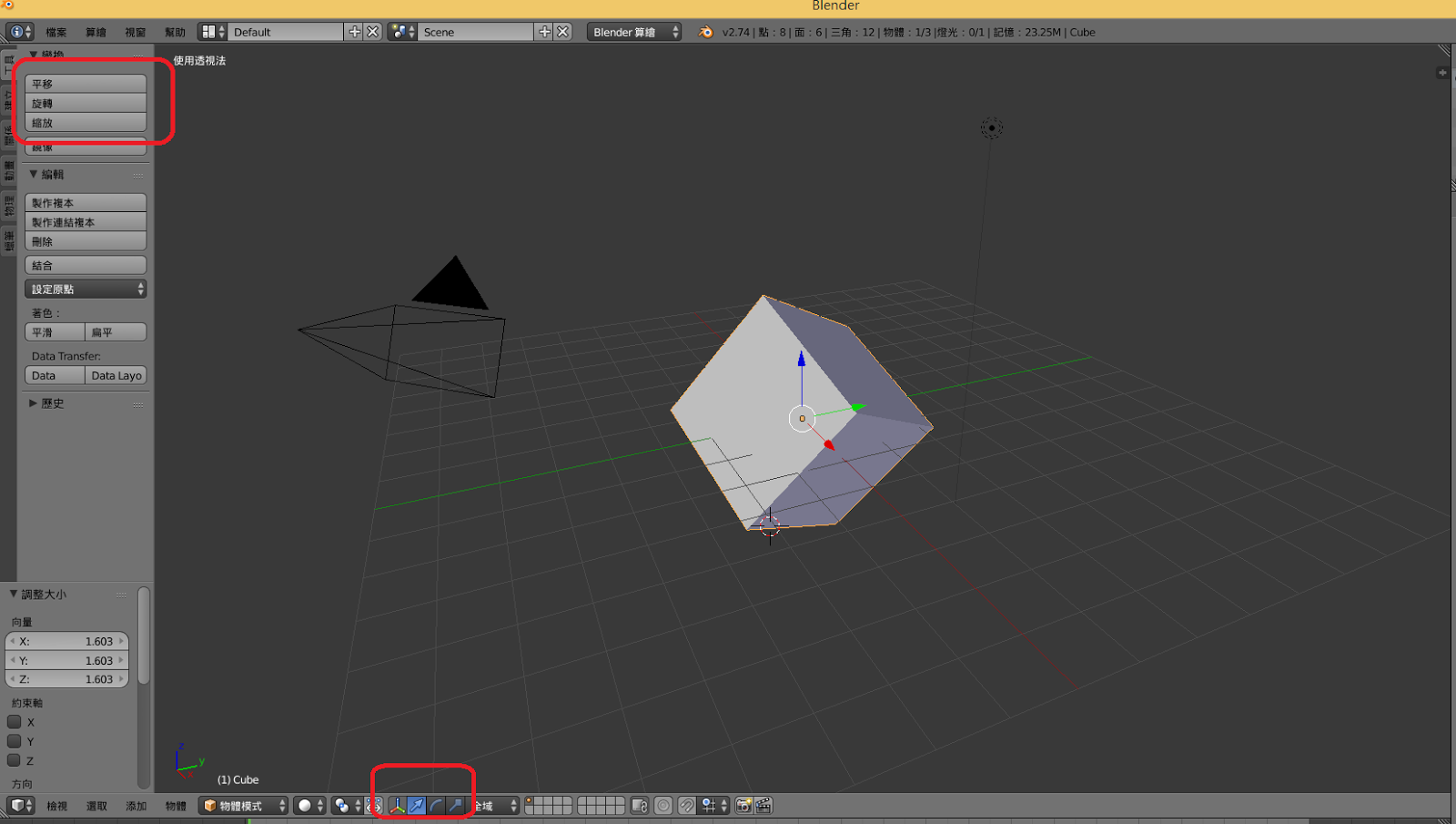Screen dimensions: 1456x824
Task: Open the 檔案 File menu
Action: (56, 32)
